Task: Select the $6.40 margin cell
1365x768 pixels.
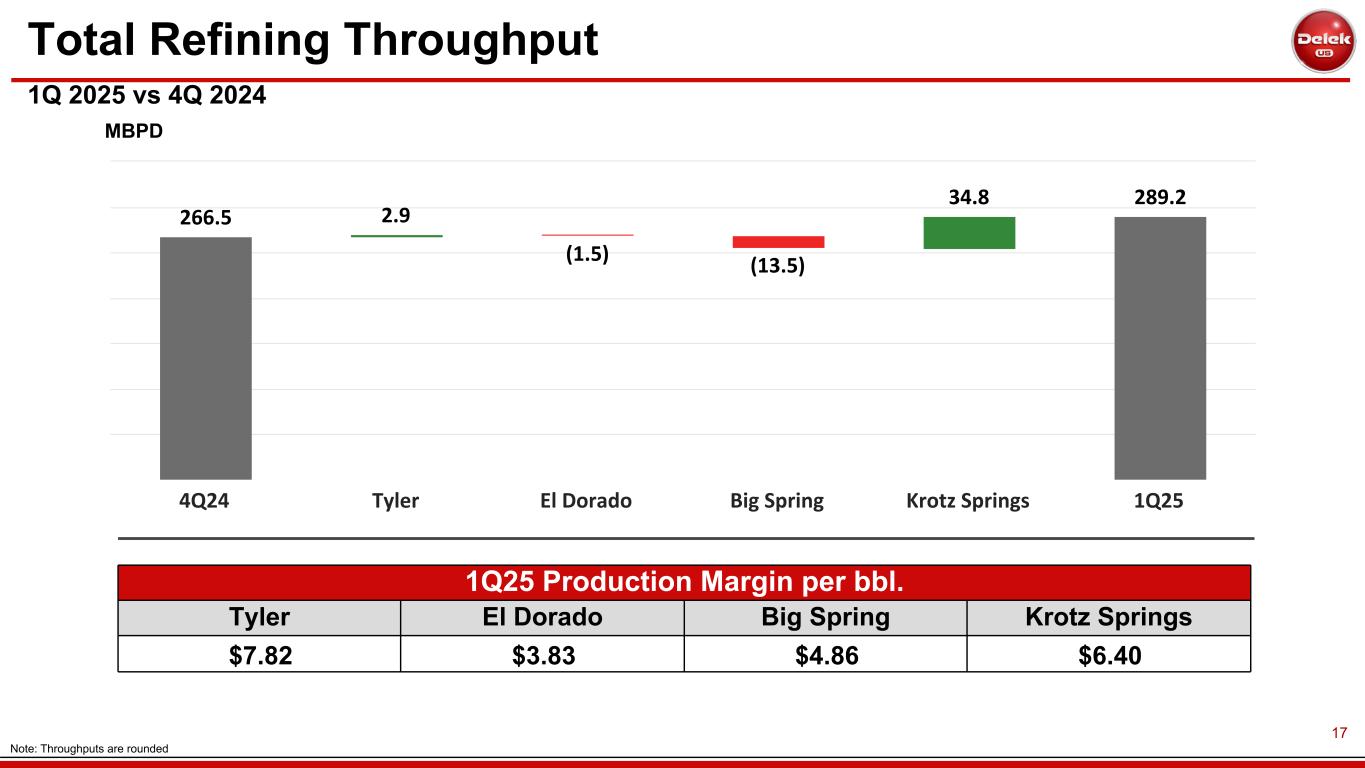Action: [x=1108, y=654]
